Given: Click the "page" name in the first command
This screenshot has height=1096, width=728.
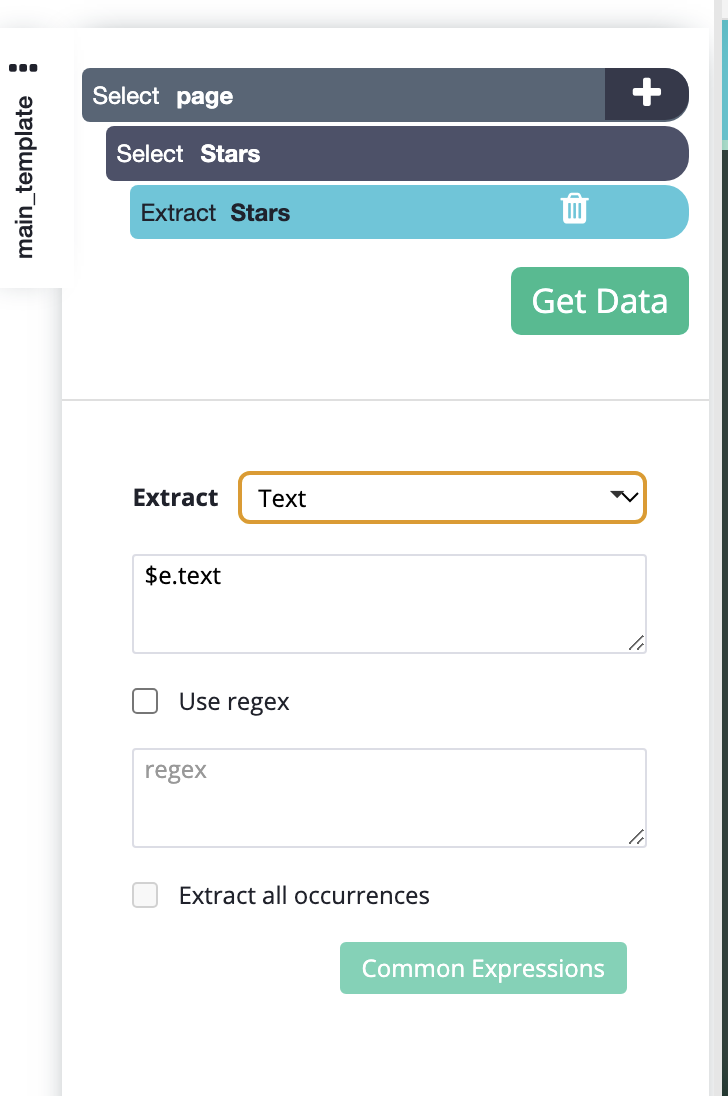Looking at the screenshot, I should 205,96.
